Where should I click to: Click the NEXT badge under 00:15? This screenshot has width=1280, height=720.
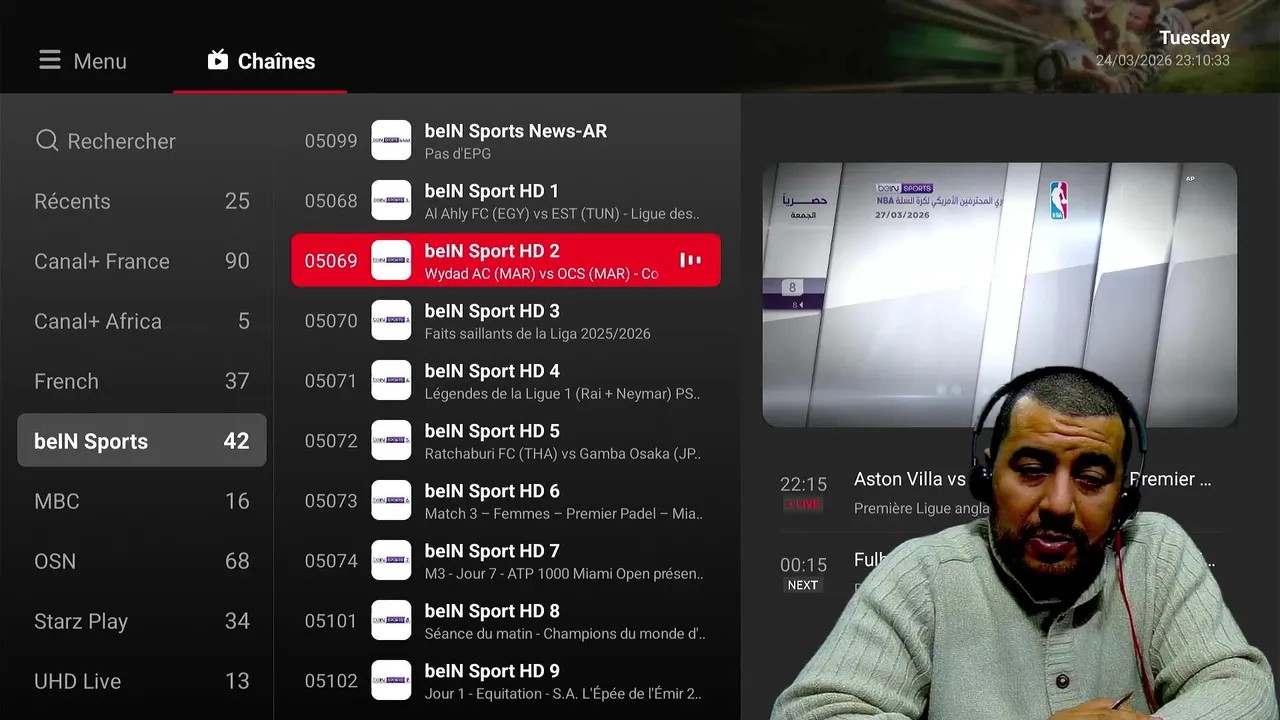click(803, 585)
